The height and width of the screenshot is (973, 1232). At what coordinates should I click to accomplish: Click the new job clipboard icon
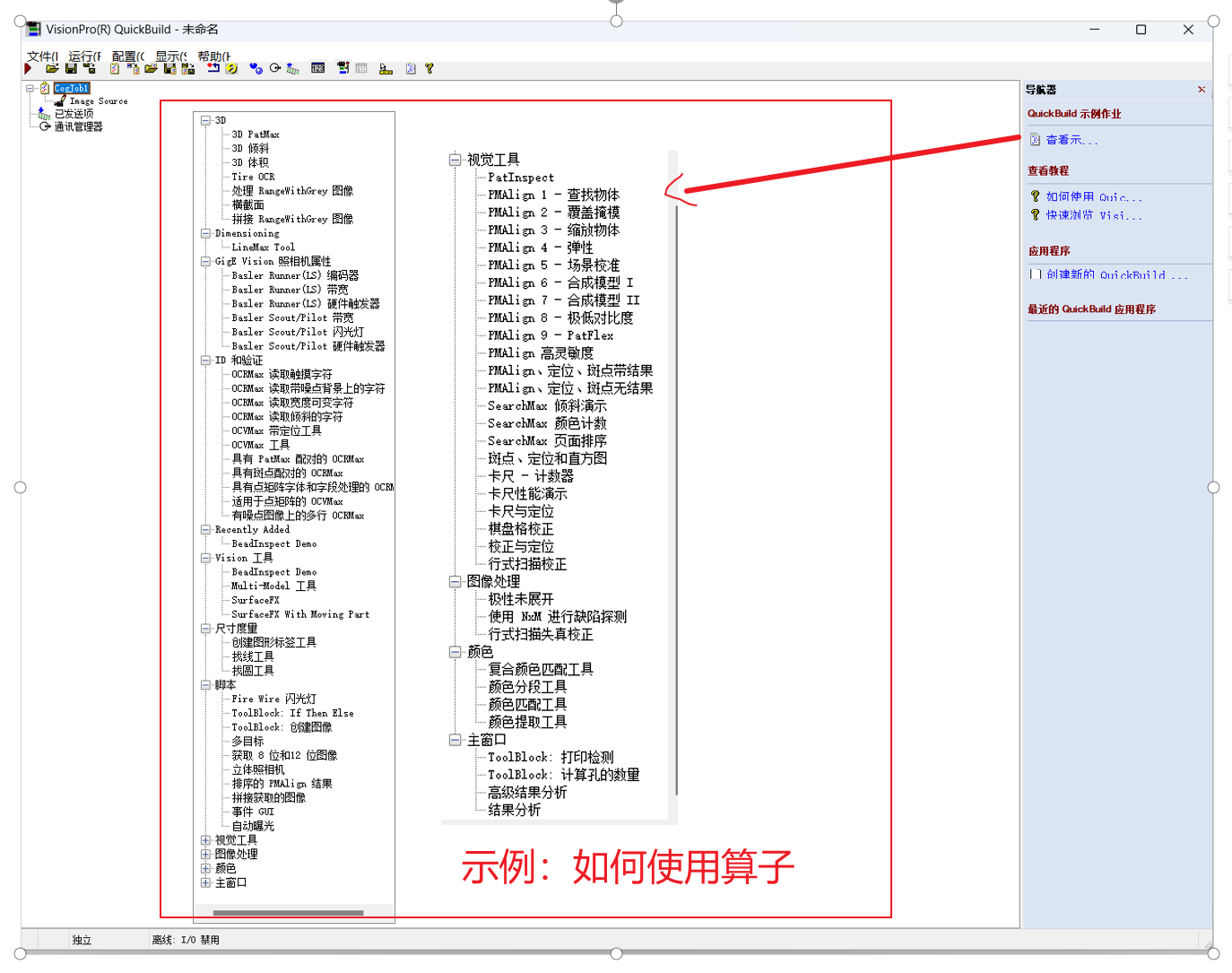click(114, 68)
